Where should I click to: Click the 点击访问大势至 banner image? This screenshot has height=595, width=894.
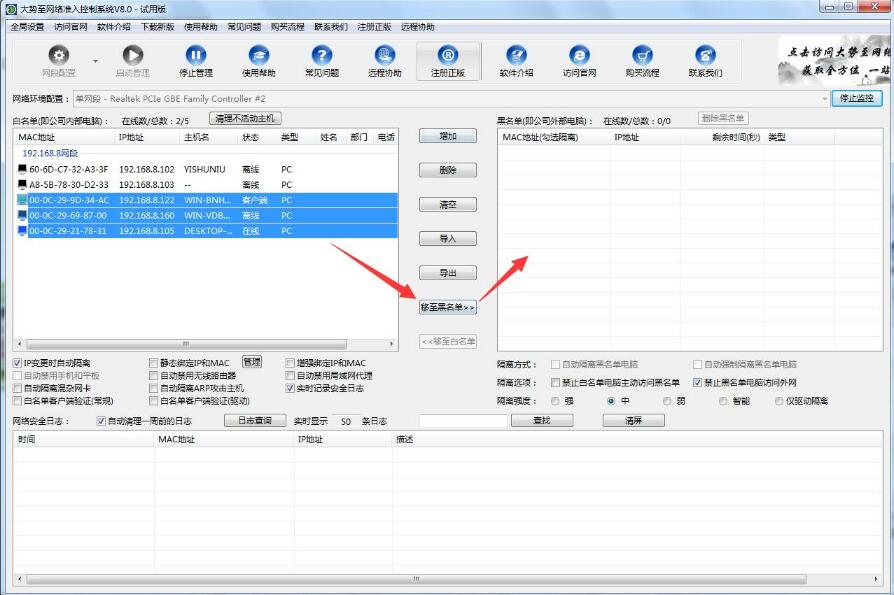point(835,60)
